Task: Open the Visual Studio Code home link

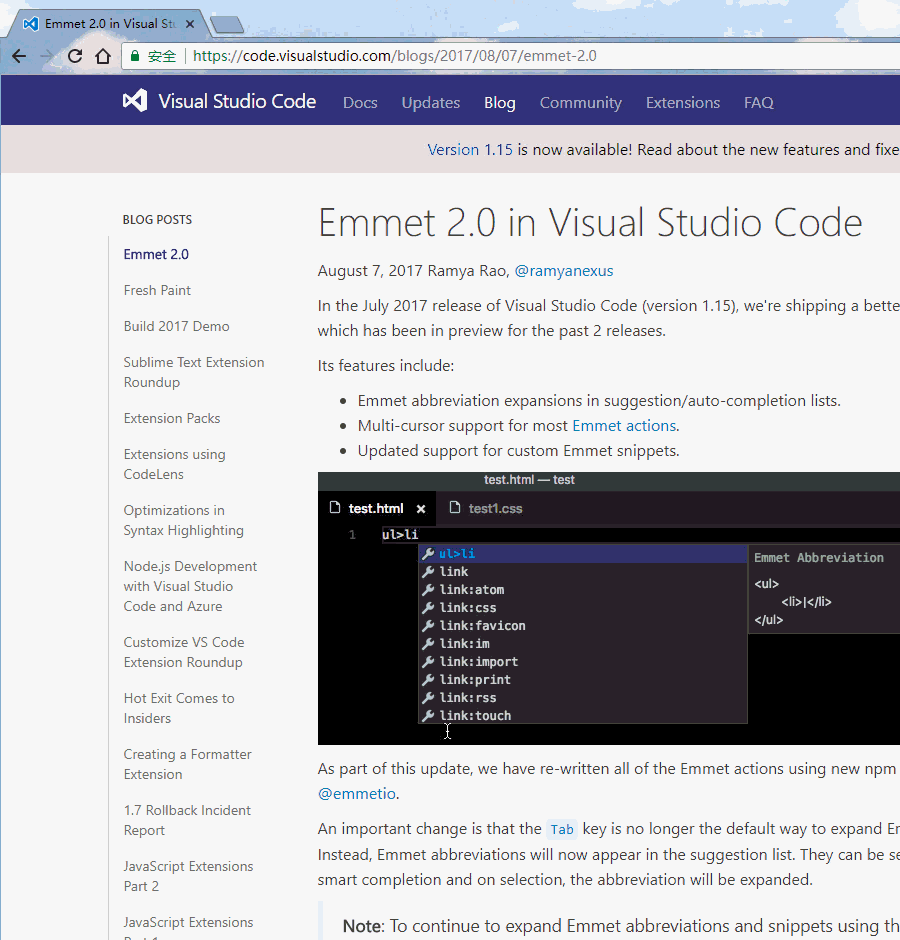Action: [237, 101]
